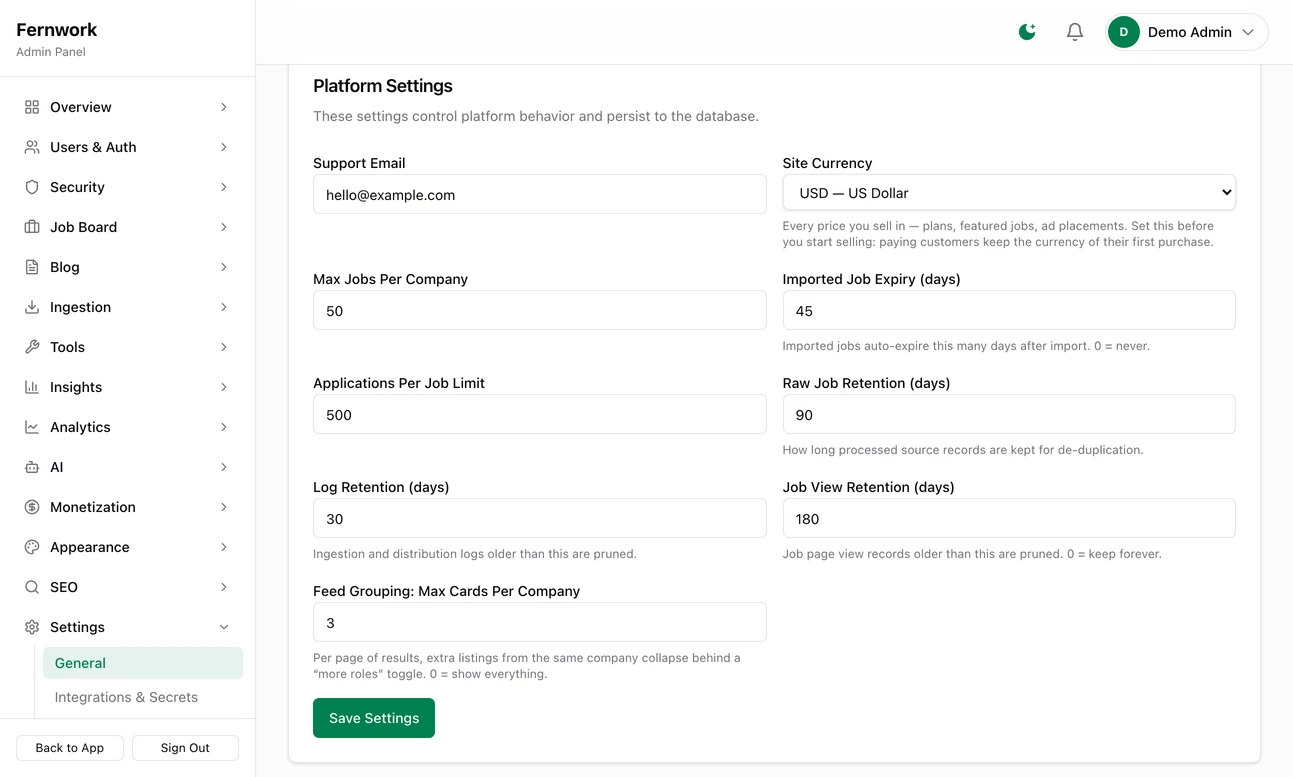Screen dimensions: 1293x777
Task: Click the AI robot icon
Action: (x=32, y=467)
